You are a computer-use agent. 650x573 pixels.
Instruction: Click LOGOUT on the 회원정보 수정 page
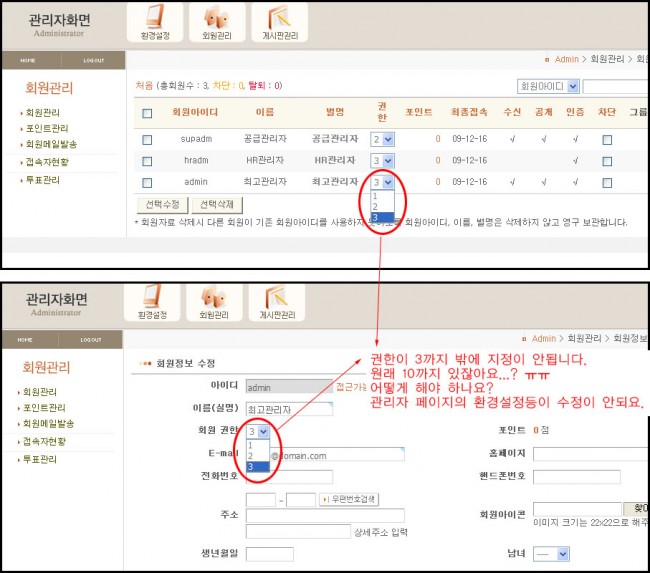91,340
